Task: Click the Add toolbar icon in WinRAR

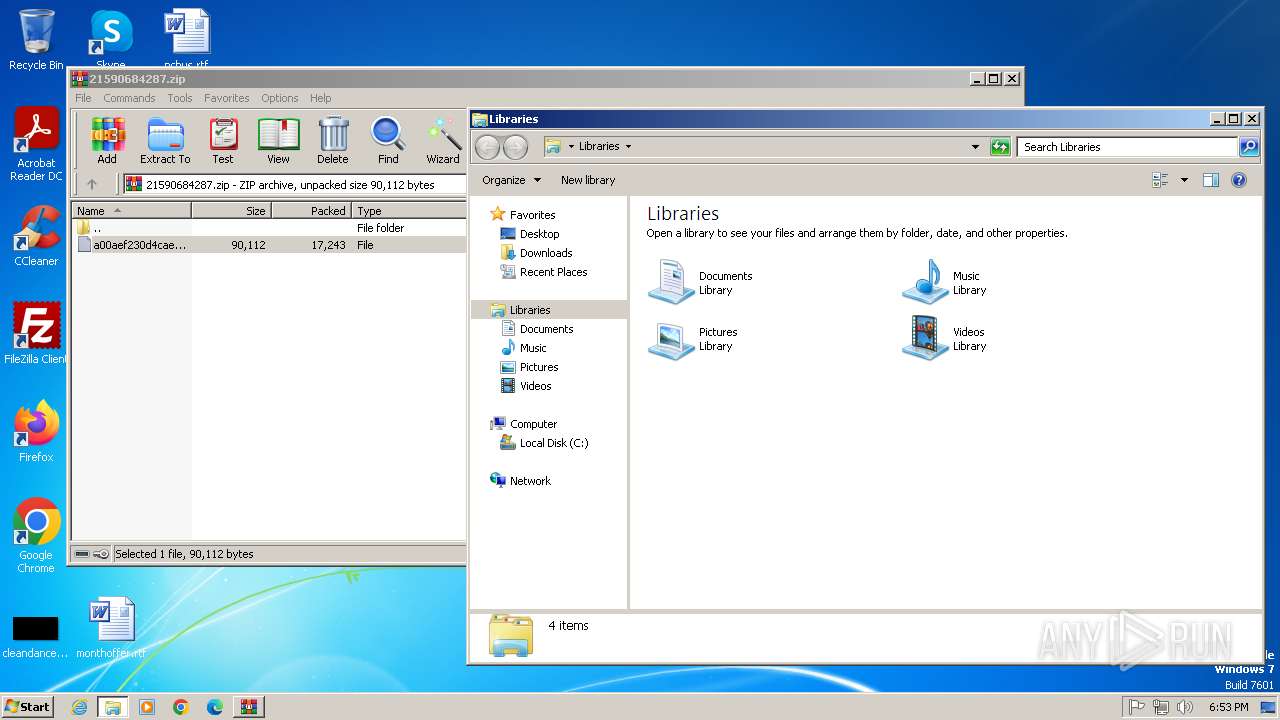Action: [x=107, y=140]
